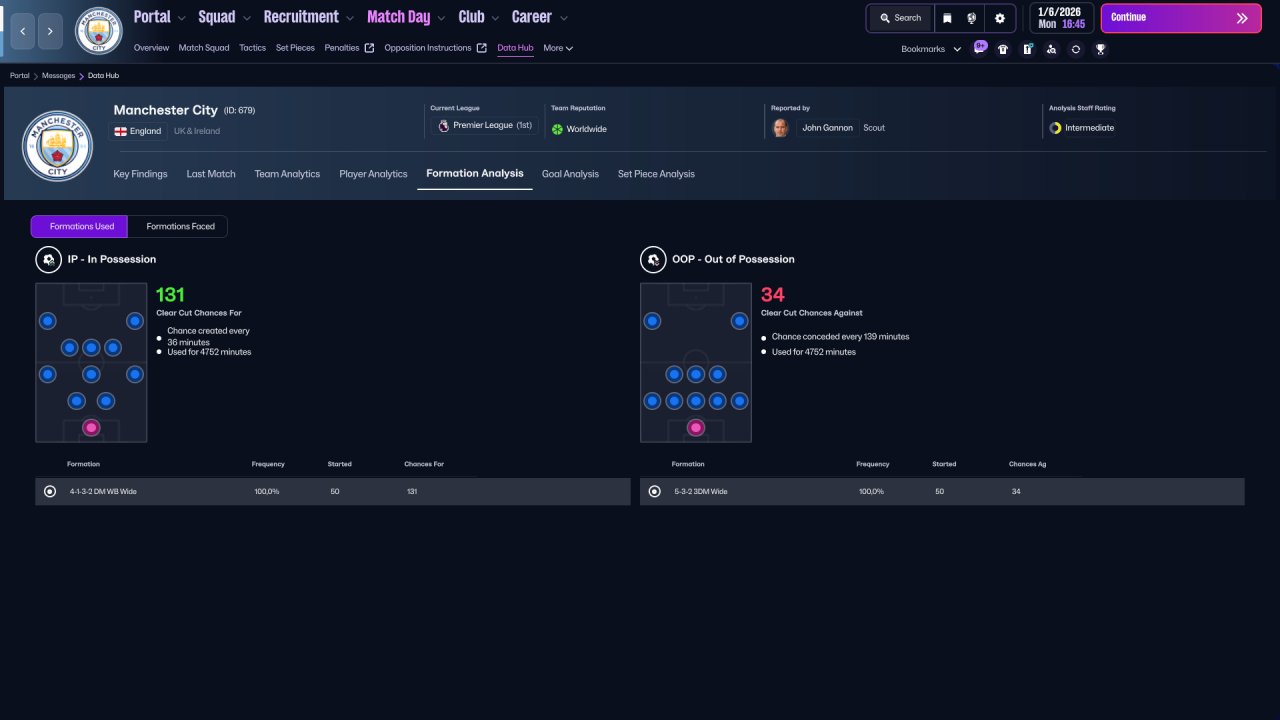Sort by Chances Ag column header

tap(1028, 464)
